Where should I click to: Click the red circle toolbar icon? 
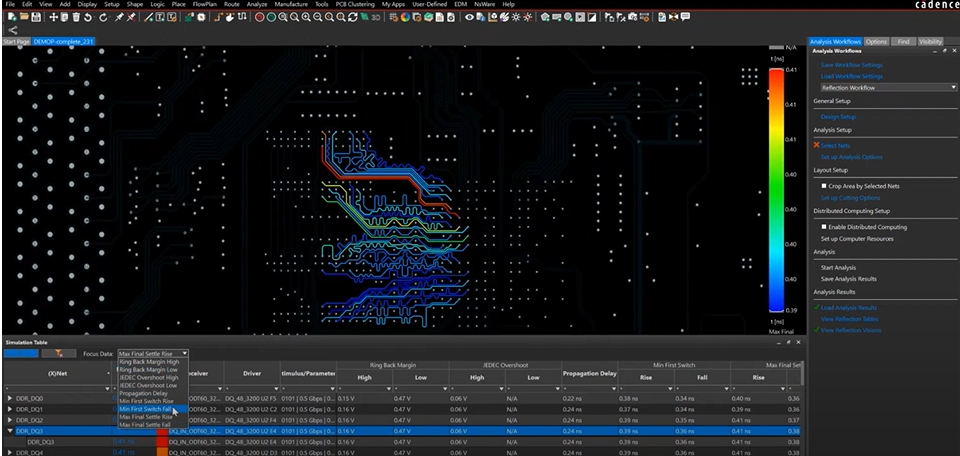(x=260, y=17)
